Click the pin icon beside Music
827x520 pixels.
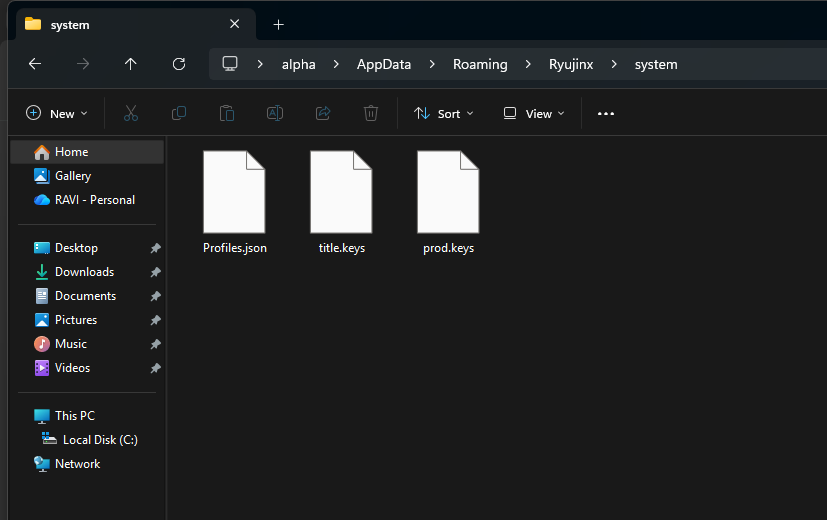click(x=156, y=344)
